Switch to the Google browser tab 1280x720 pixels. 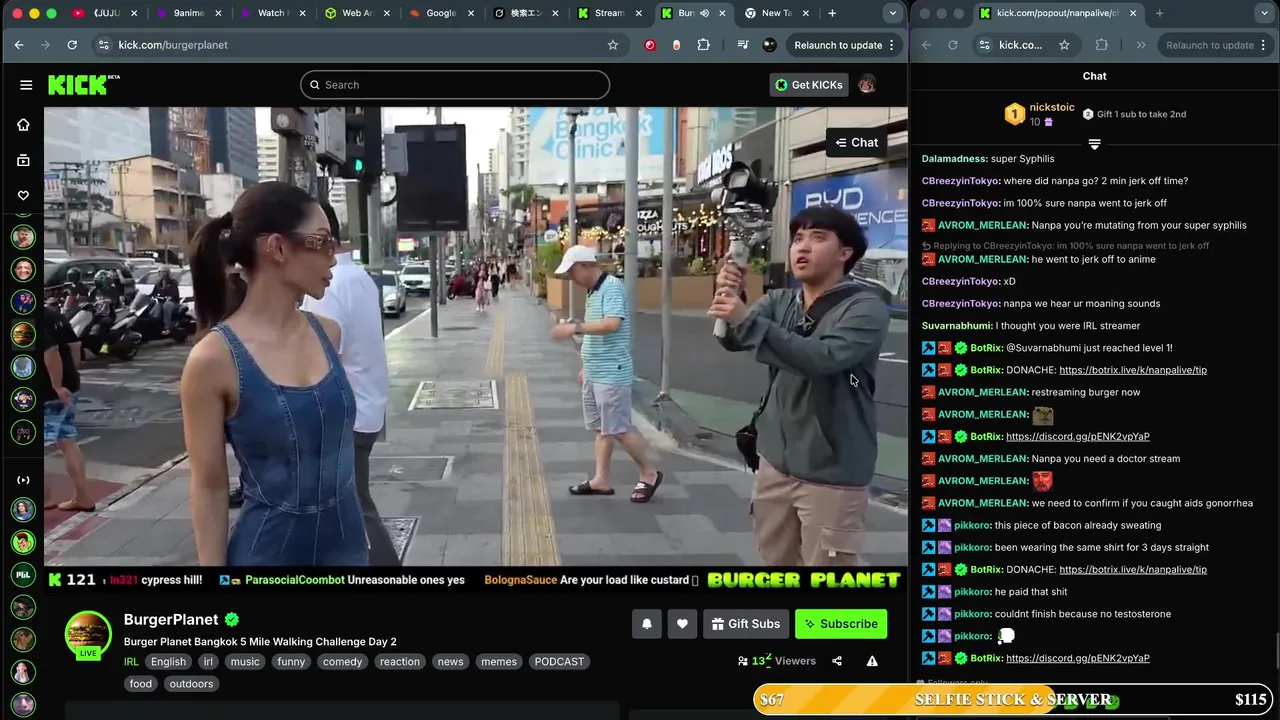point(440,13)
